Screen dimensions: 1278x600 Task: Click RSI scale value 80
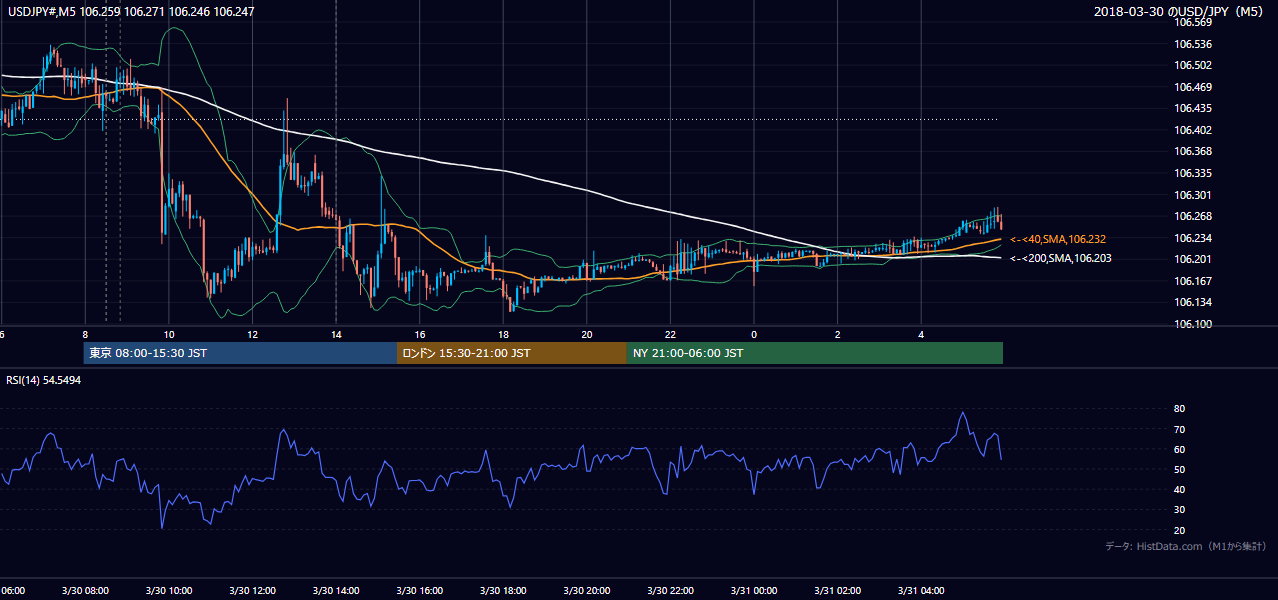tap(1180, 409)
